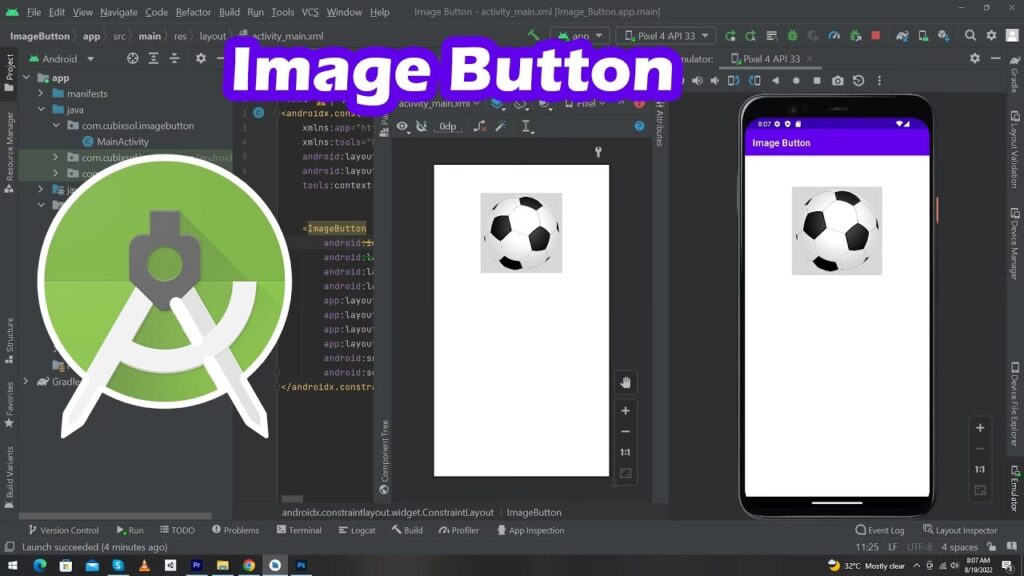Click the Infer Constraints magic wand icon
Screen dimensions: 1024x576
501,126
